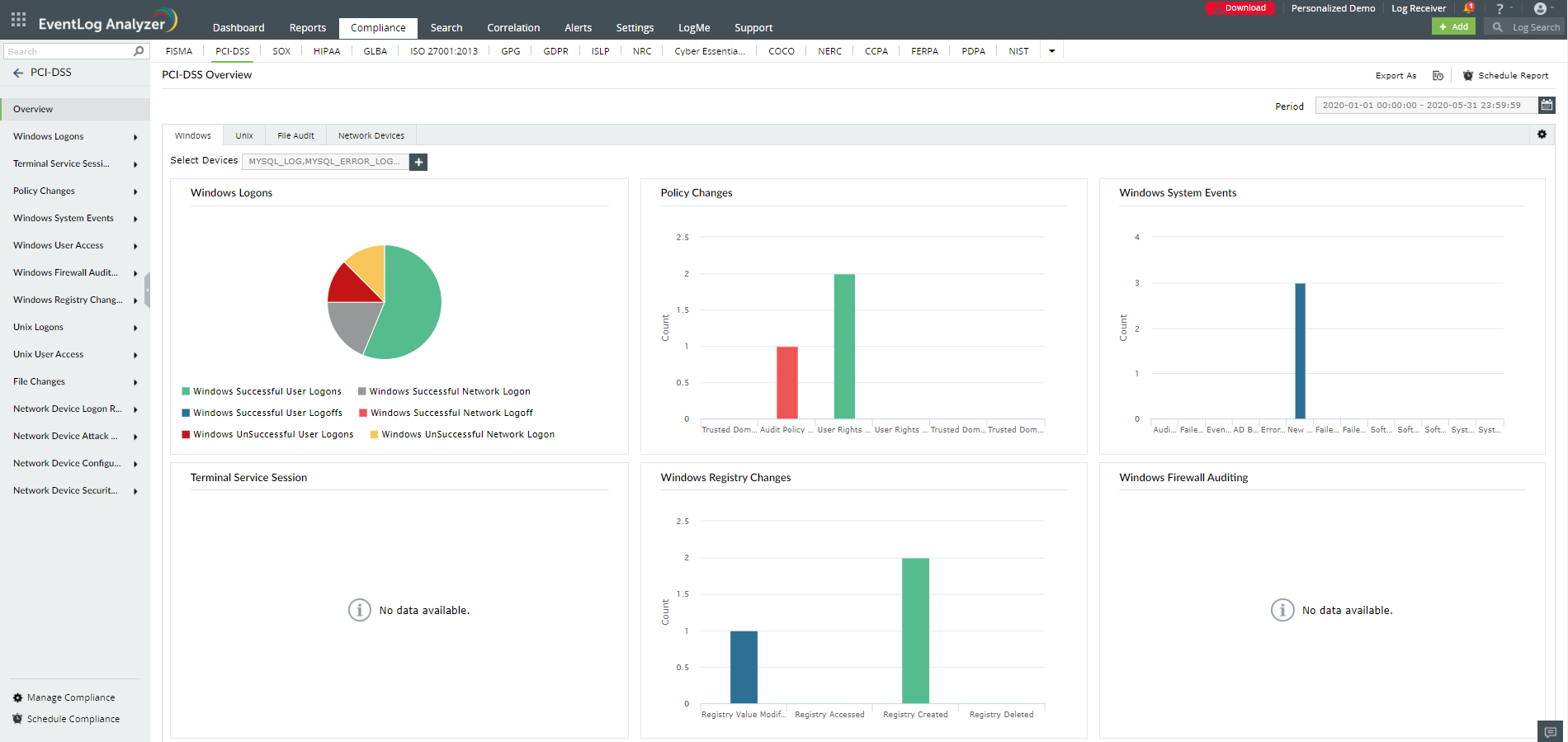Click the plus icon to add devices

tap(418, 162)
